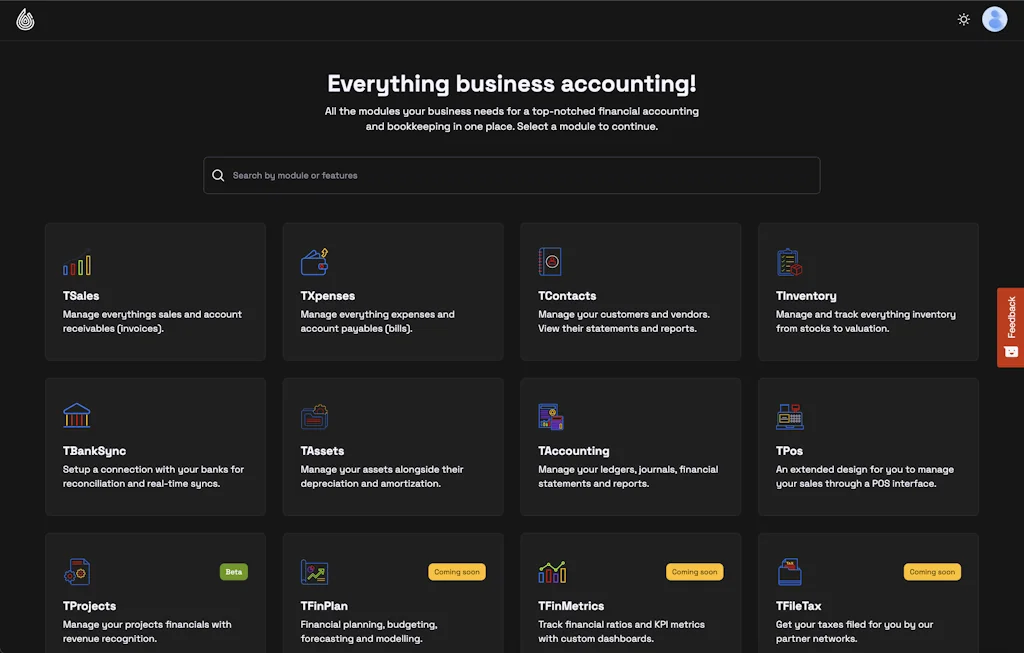The width and height of the screenshot is (1024, 653).
Task: Open the TFinMetrics chart icon
Action: click(551, 571)
